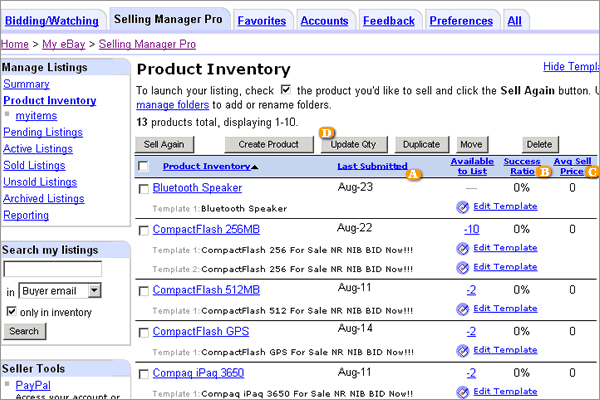600x400 pixels.
Task: Check the CompactFlash GPS product checkbox
Action: click(x=143, y=333)
